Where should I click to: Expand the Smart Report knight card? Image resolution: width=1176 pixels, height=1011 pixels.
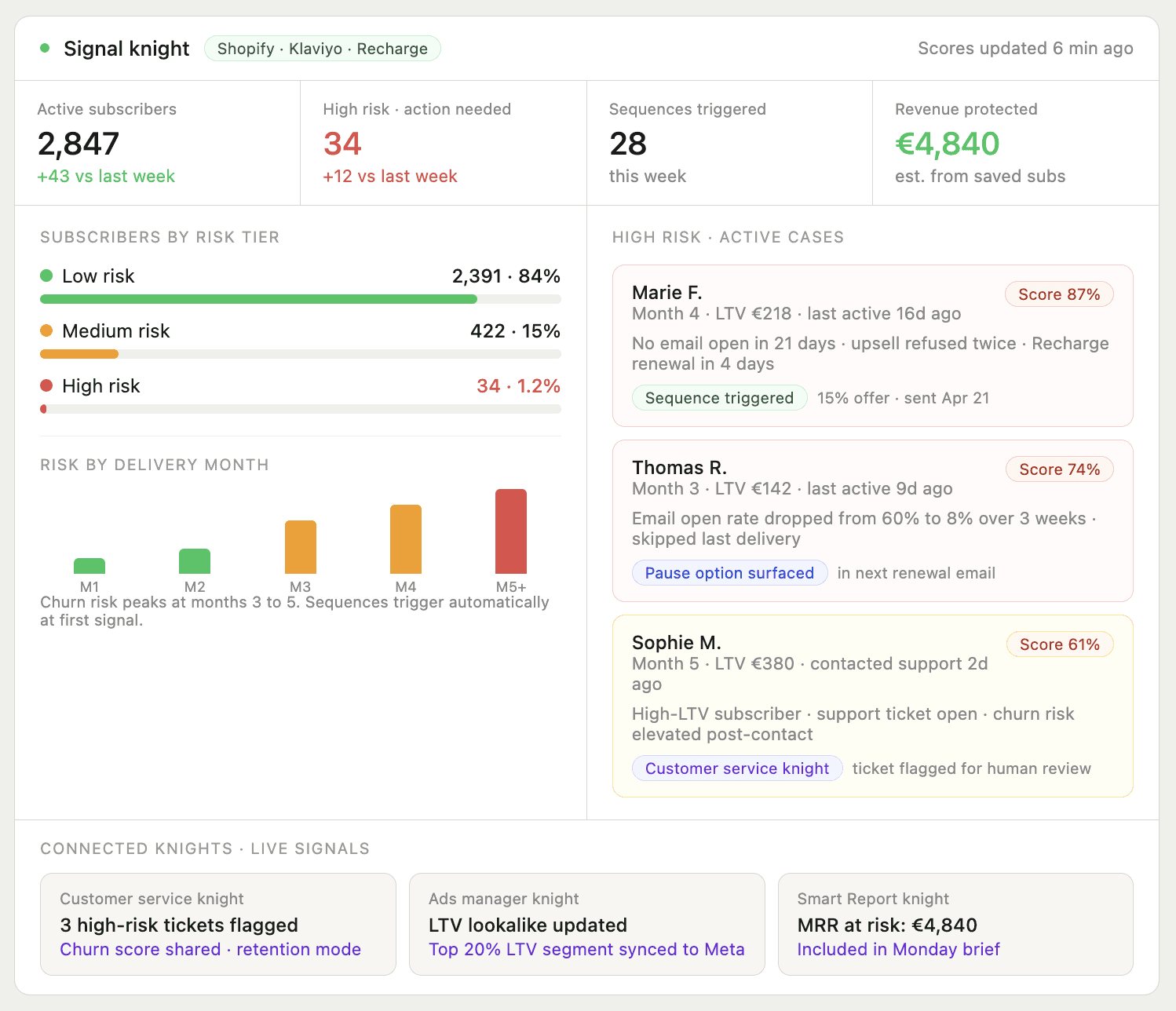click(x=955, y=924)
